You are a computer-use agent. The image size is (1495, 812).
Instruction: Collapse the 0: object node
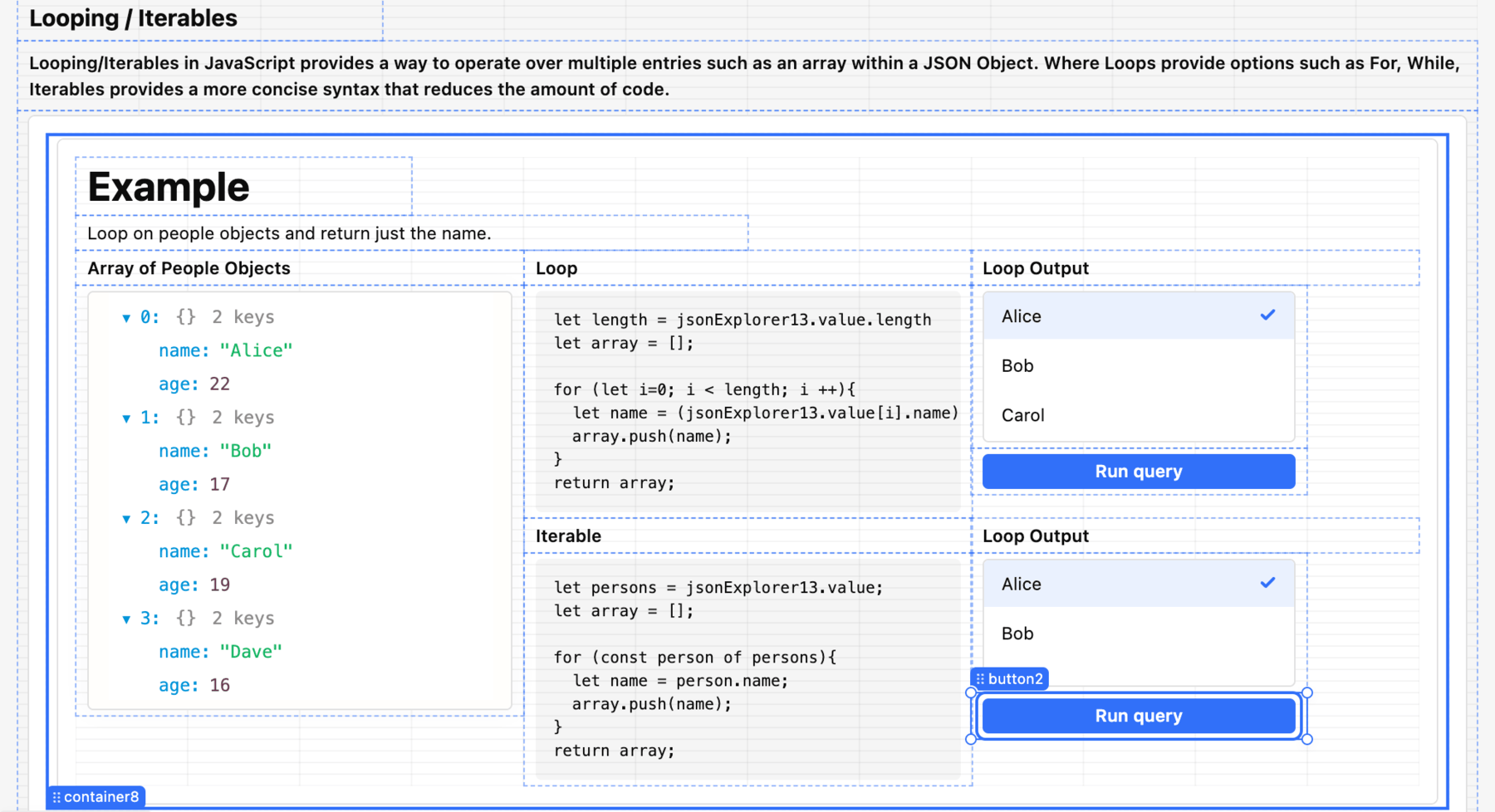[126, 318]
